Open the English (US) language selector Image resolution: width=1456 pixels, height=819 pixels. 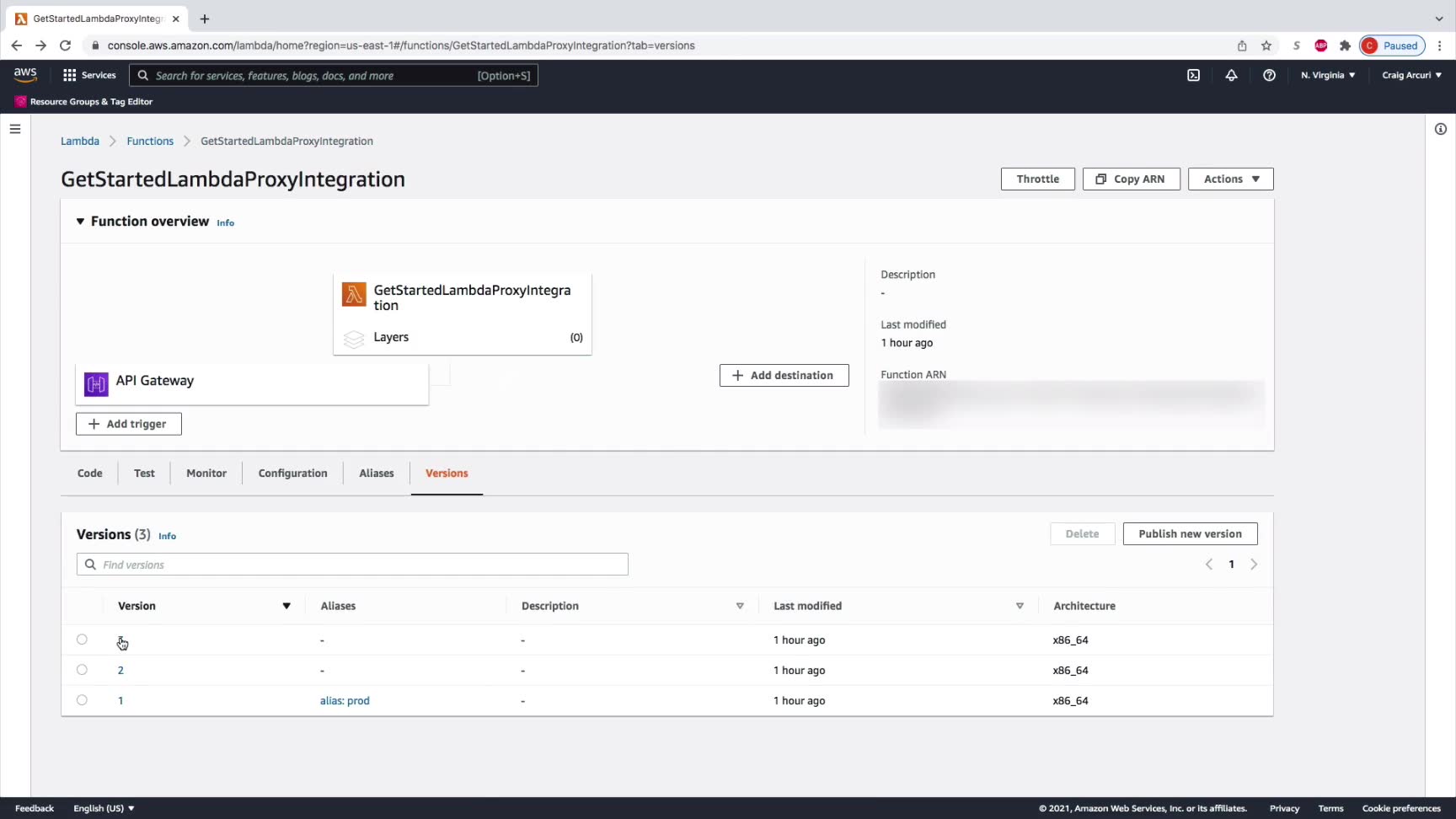104,808
